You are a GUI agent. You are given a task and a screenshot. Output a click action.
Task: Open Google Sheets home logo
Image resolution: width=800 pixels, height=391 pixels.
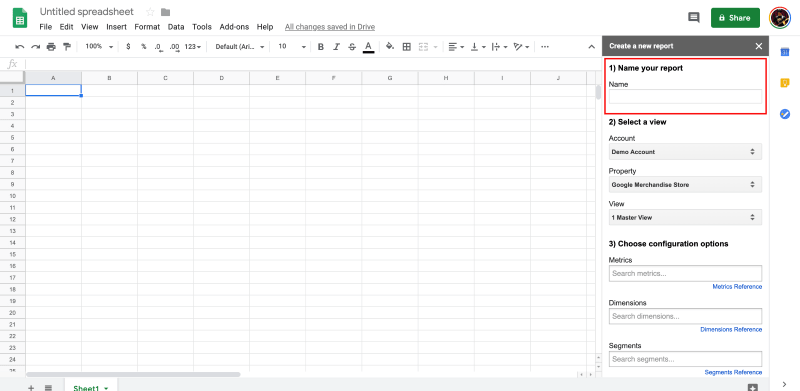coord(20,18)
